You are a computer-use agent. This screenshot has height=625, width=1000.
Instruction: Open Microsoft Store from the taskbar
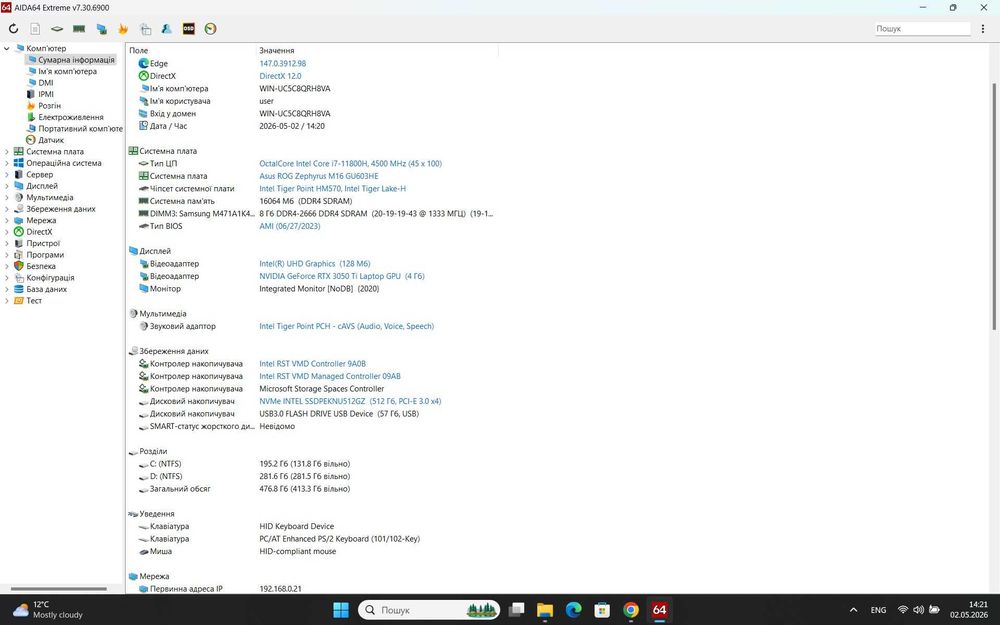tap(602, 610)
